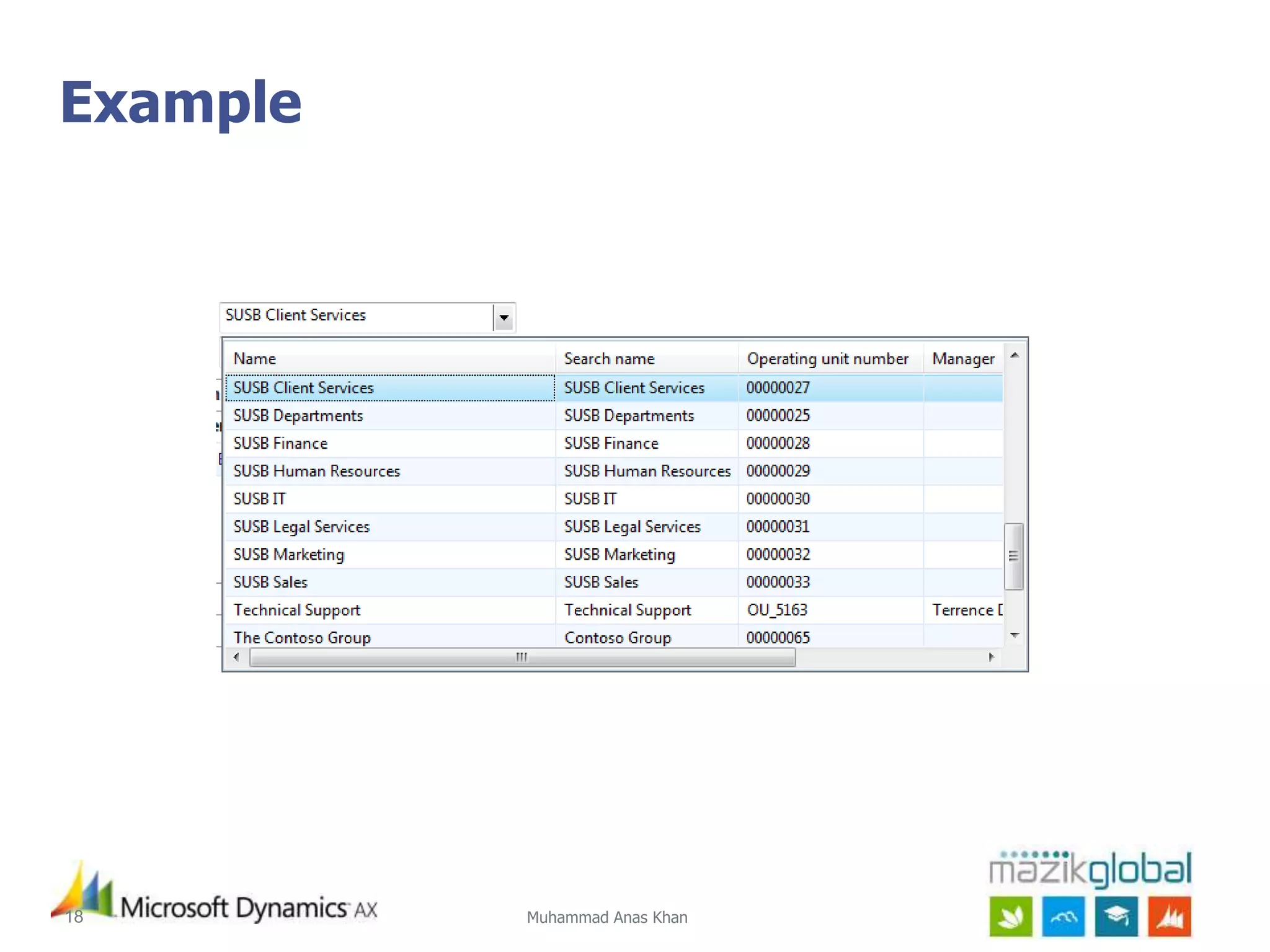
Task: Click the horizontal scrollbar right arrow
Action: tap(991, 658)
